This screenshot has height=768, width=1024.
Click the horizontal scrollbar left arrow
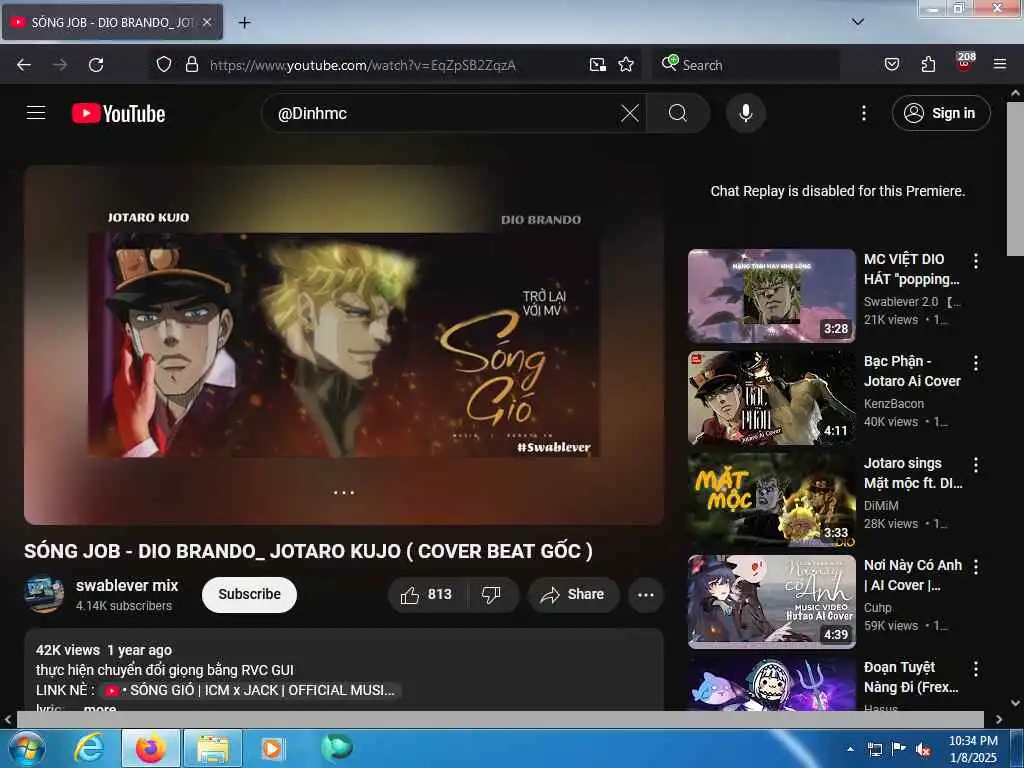pyautogui.click(x=8, y=719)
